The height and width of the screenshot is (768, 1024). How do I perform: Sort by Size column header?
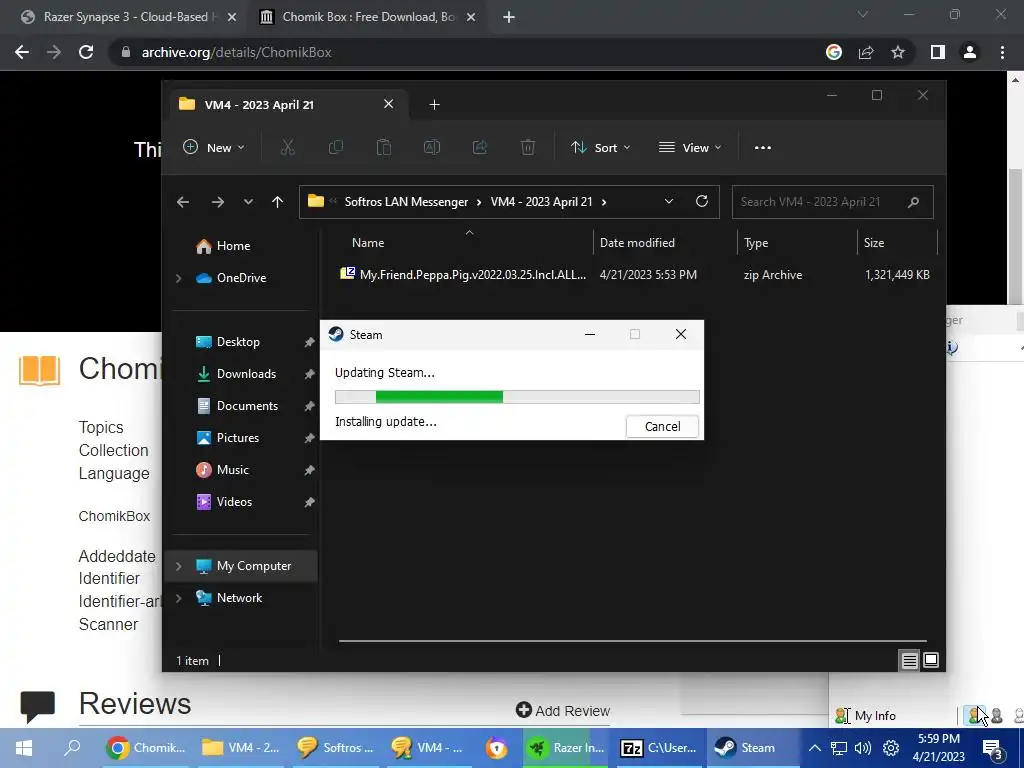coord(896,243)
